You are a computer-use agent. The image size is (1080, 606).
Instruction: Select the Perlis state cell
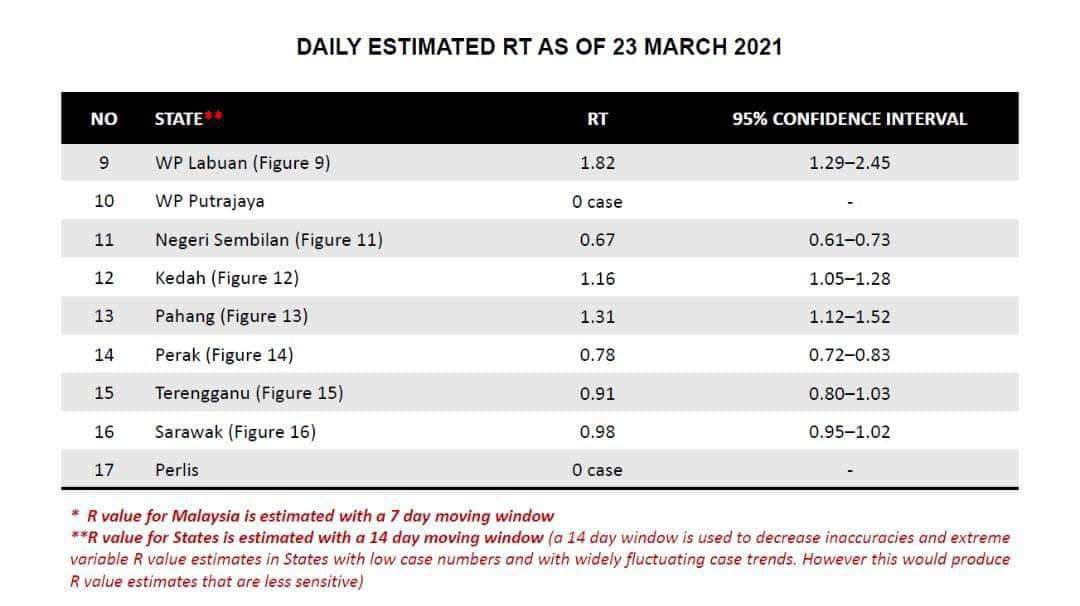click(x=178, y=470)
